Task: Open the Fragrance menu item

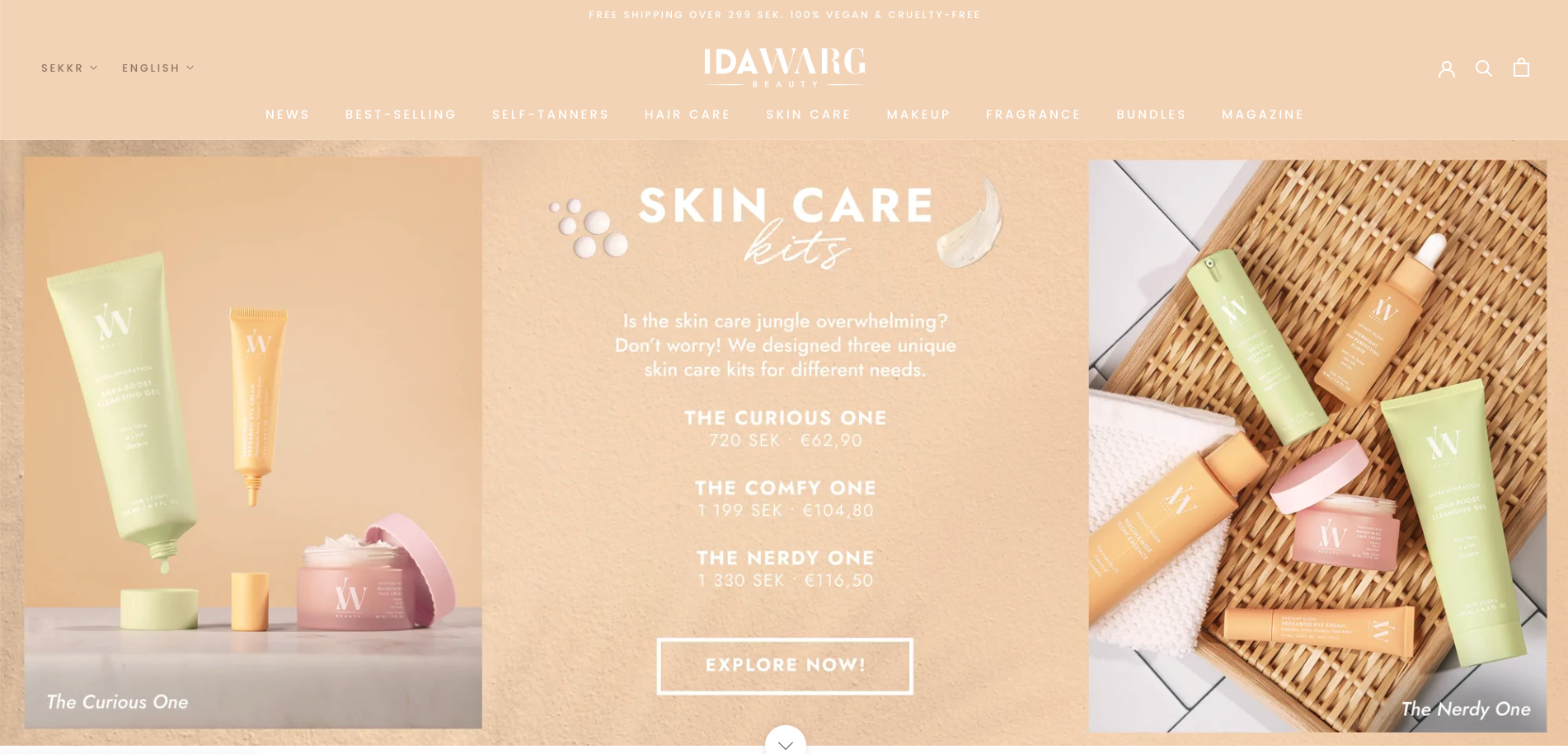Action: click(x=1033, y=115)
